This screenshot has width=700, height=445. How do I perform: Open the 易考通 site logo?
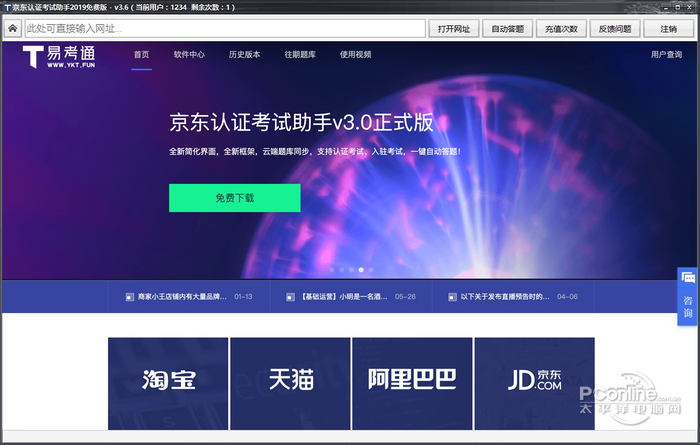tap(59, 56)
